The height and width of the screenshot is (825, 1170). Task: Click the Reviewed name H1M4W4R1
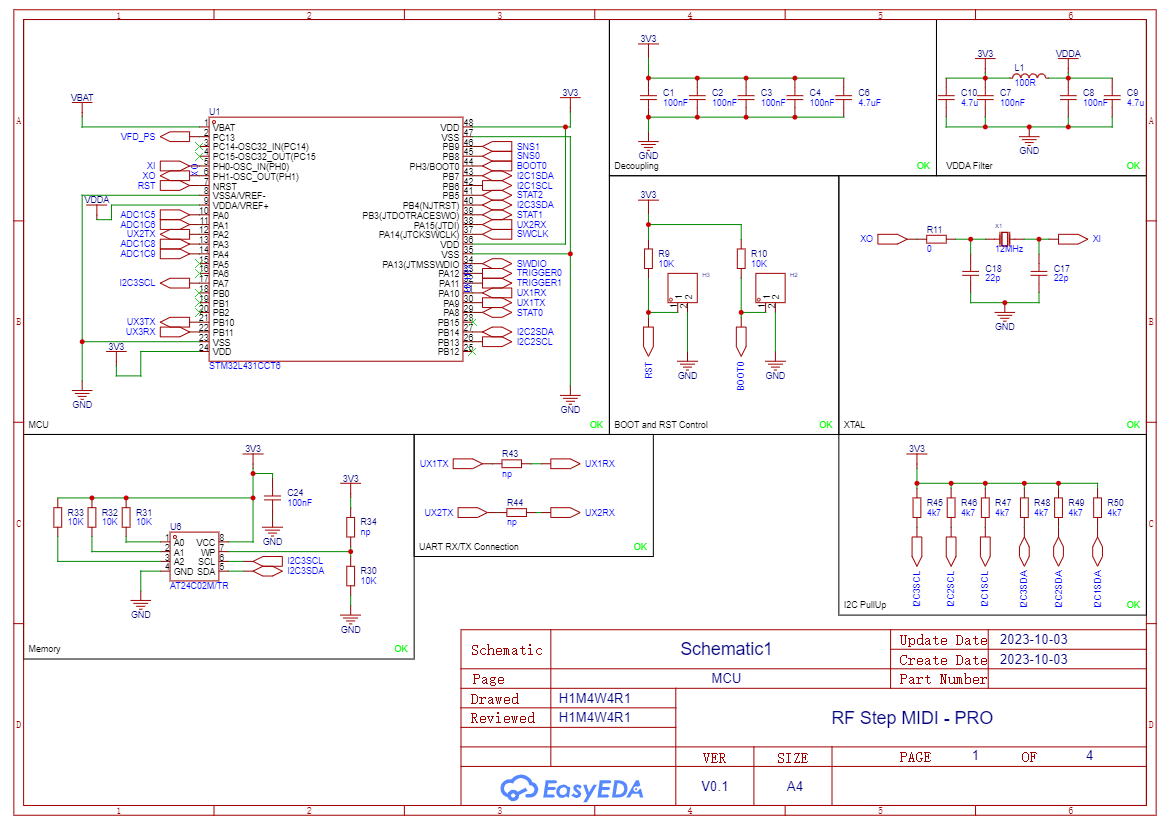click(595, 718)
